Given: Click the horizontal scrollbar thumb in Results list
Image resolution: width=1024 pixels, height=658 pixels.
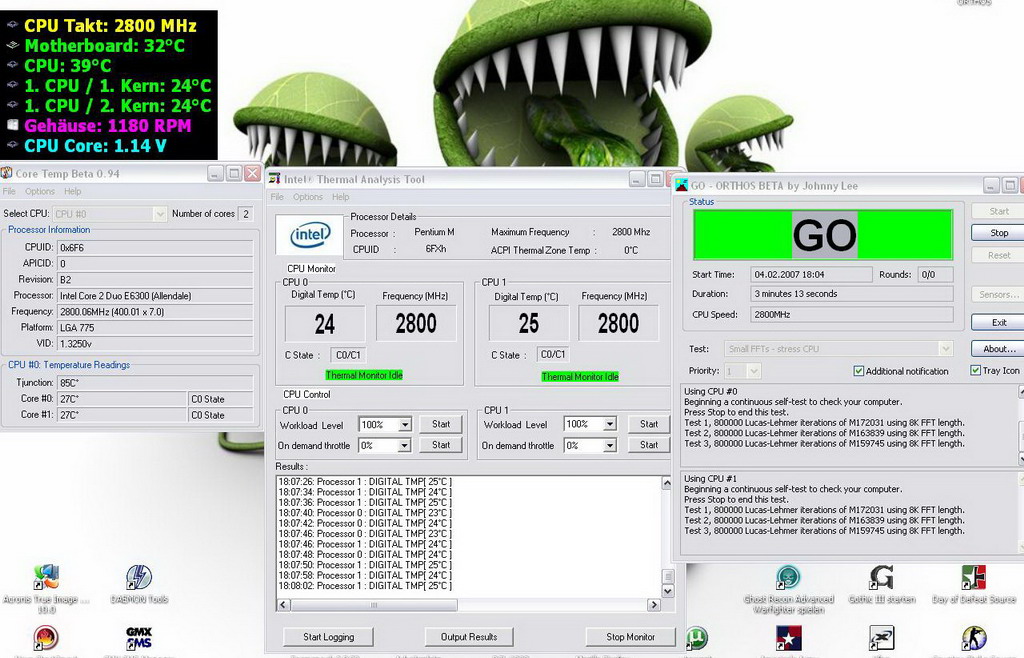Looking at the screenshot, I should (x=374, y=605).
